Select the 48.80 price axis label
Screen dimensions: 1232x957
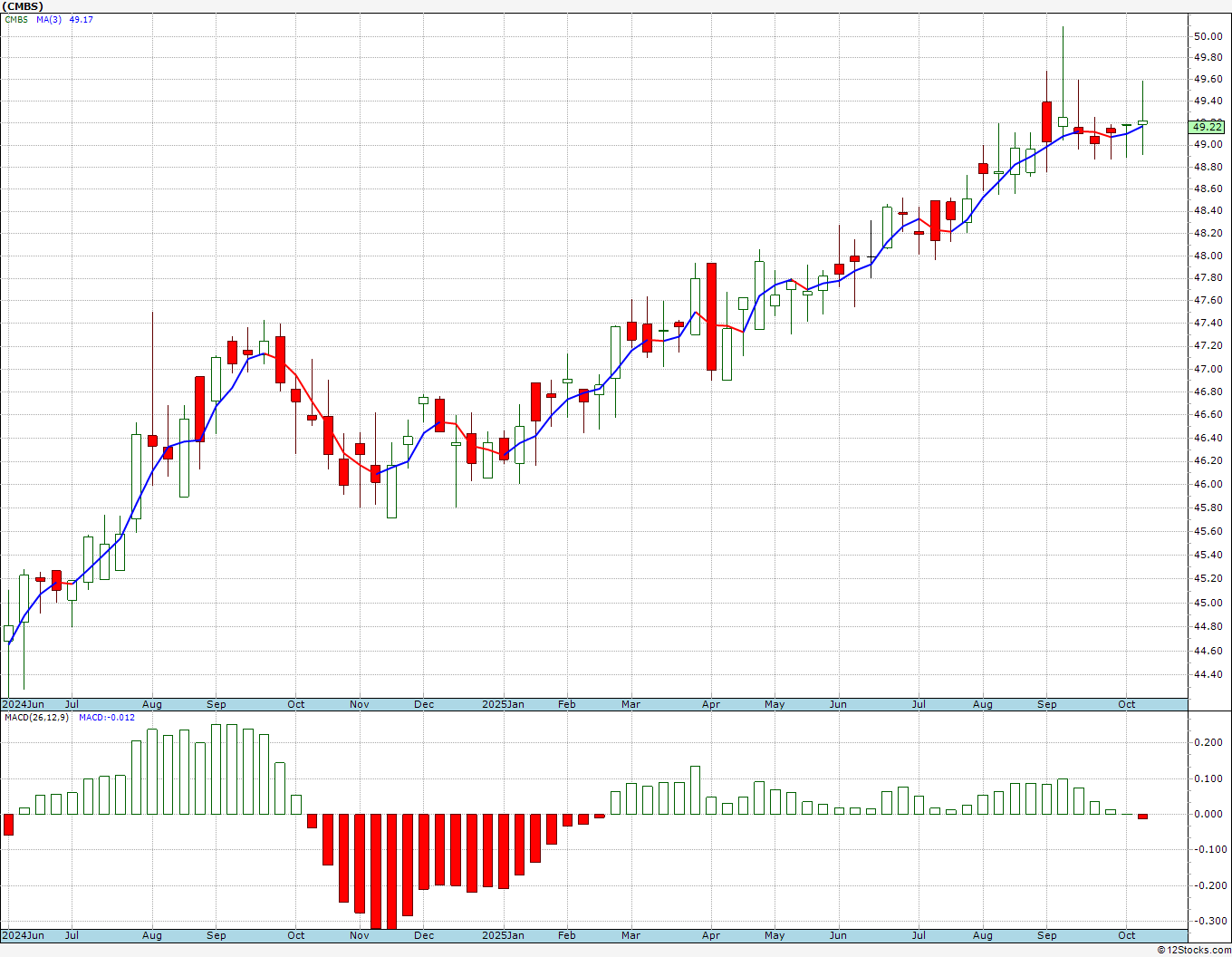tap(1208, 168)
